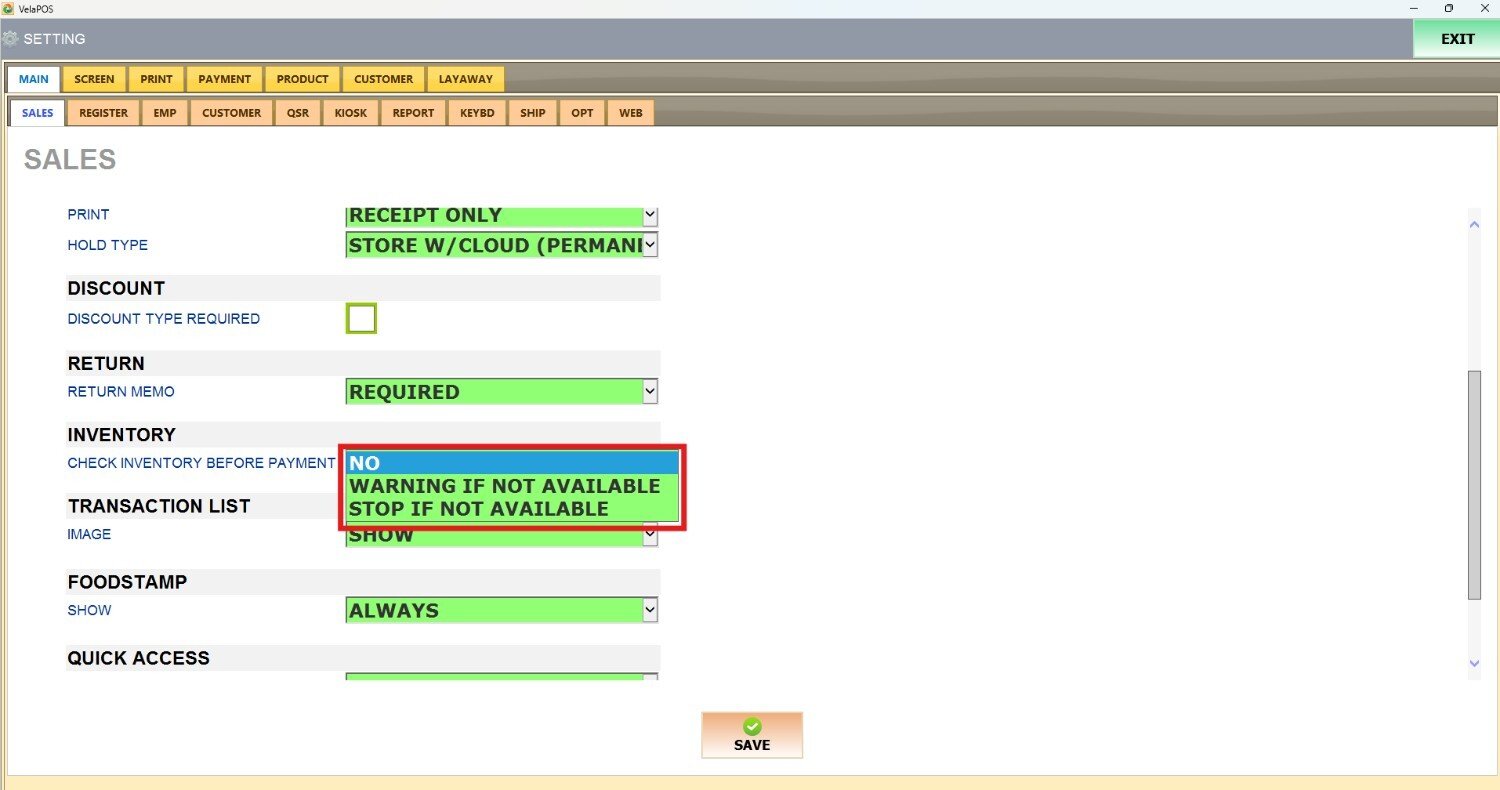Click the green checkmark Save icon
Screen dimensions: 1500x790
coord(752,727)
